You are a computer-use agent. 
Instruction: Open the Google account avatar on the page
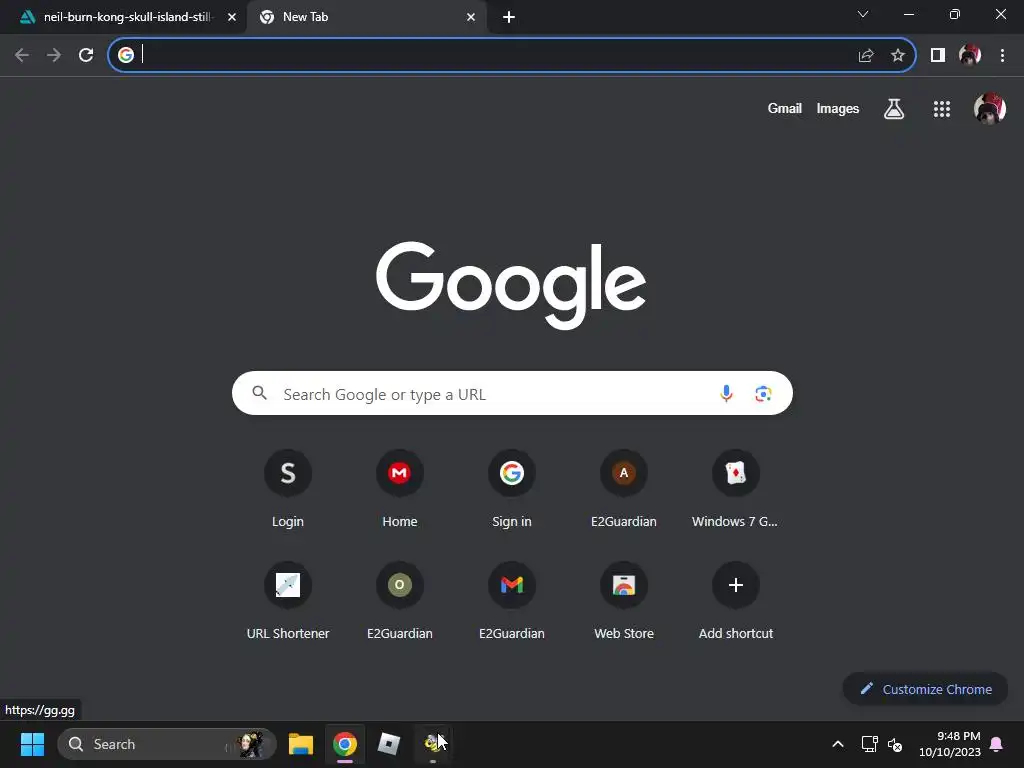click(x=989, y=108)
